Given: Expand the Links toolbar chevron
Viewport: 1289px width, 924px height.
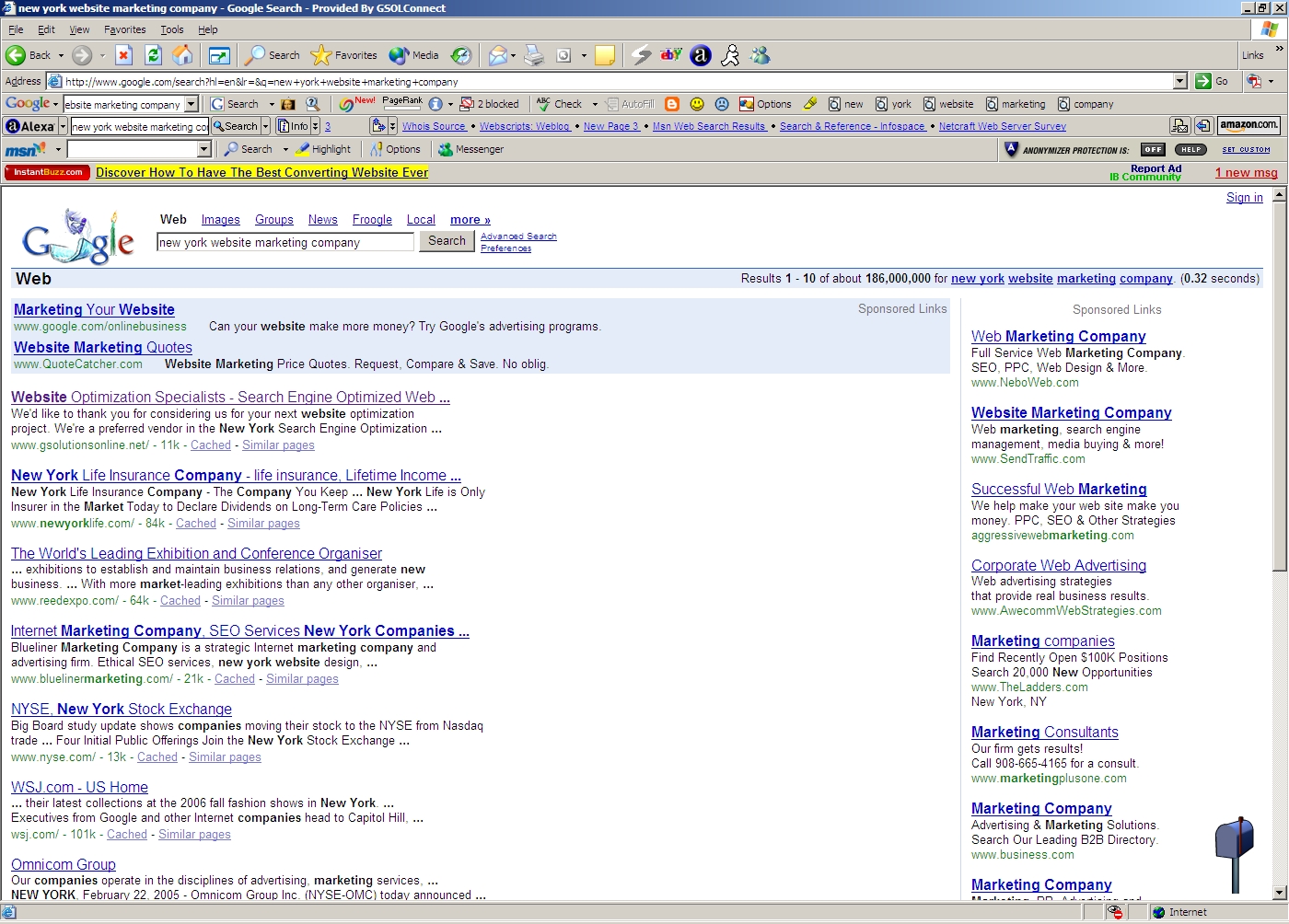Looking at the screenshot, I should [1279, 49].
